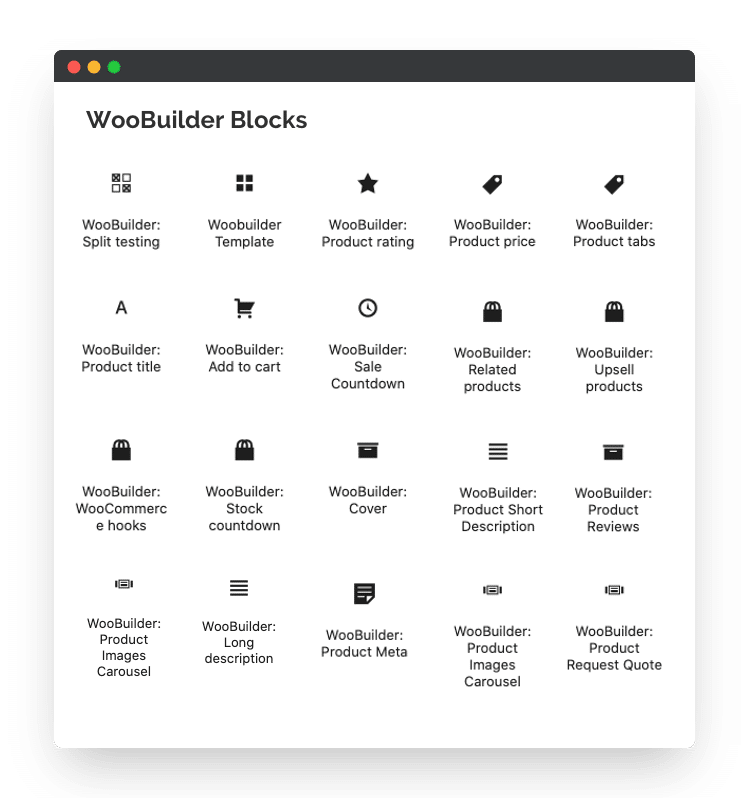Click the Cover archive box icon
The image size is (741, 798).
pyautogui.click(x=367, y=450)
